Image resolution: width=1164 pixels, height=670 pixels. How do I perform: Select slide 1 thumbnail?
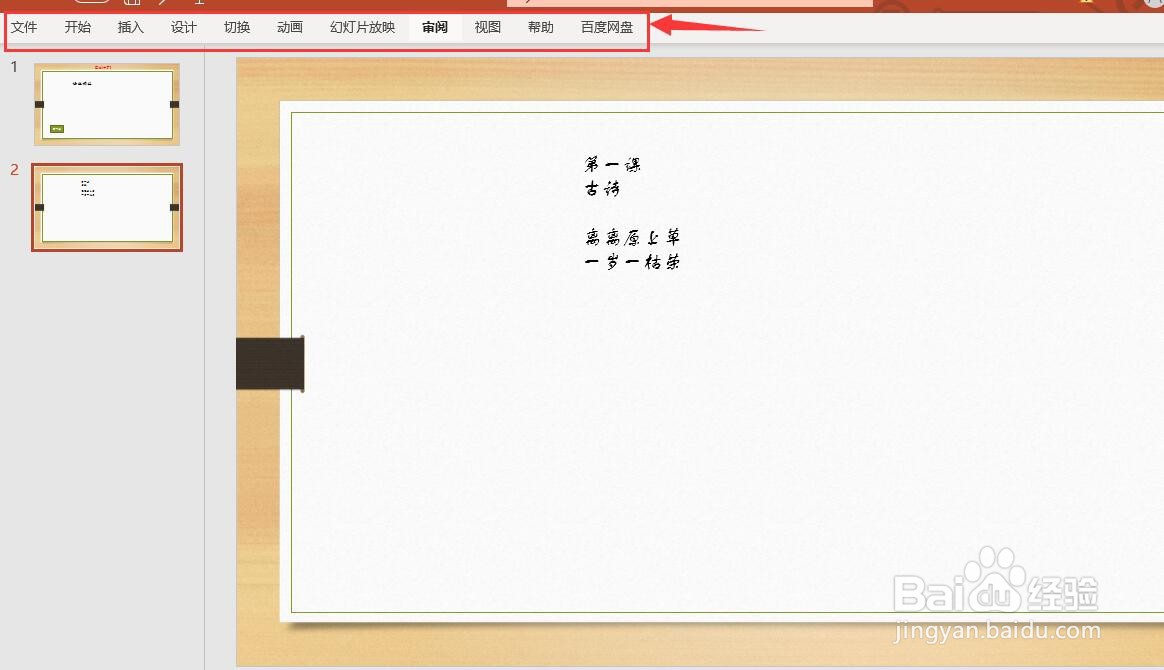click(107, 104)
